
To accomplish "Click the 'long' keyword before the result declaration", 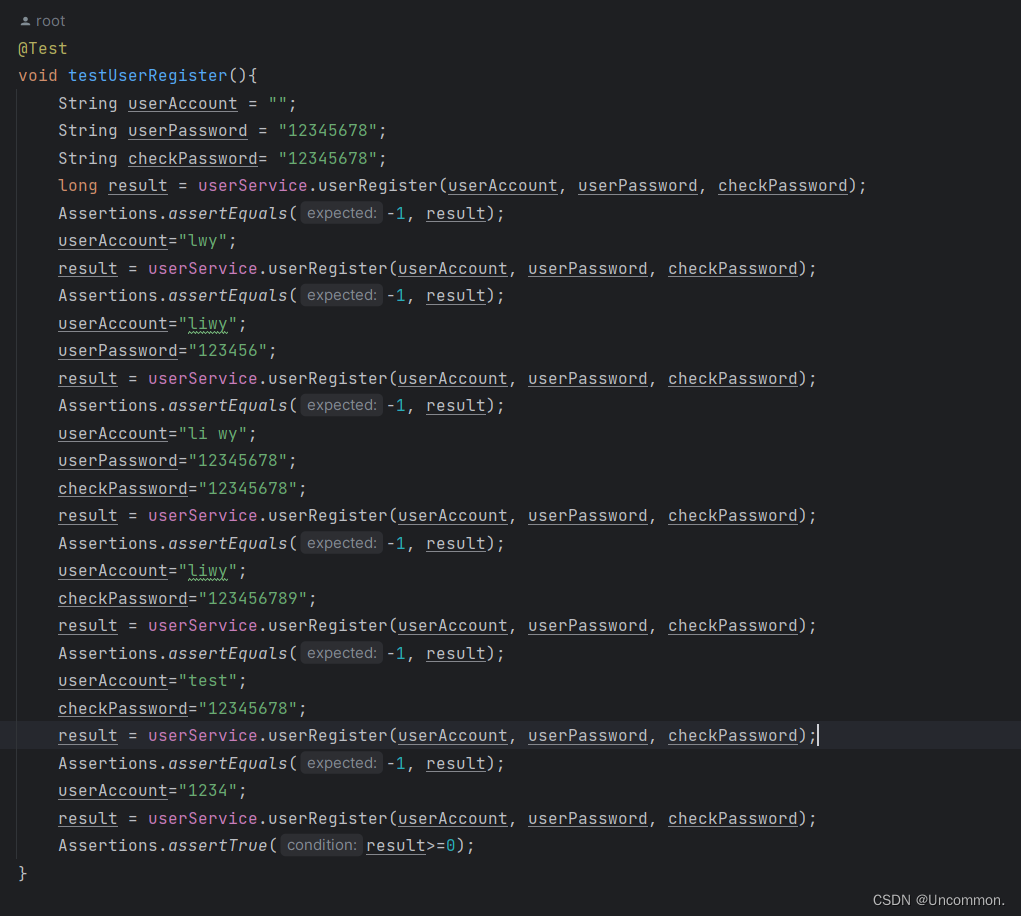I will coord(77,186).
